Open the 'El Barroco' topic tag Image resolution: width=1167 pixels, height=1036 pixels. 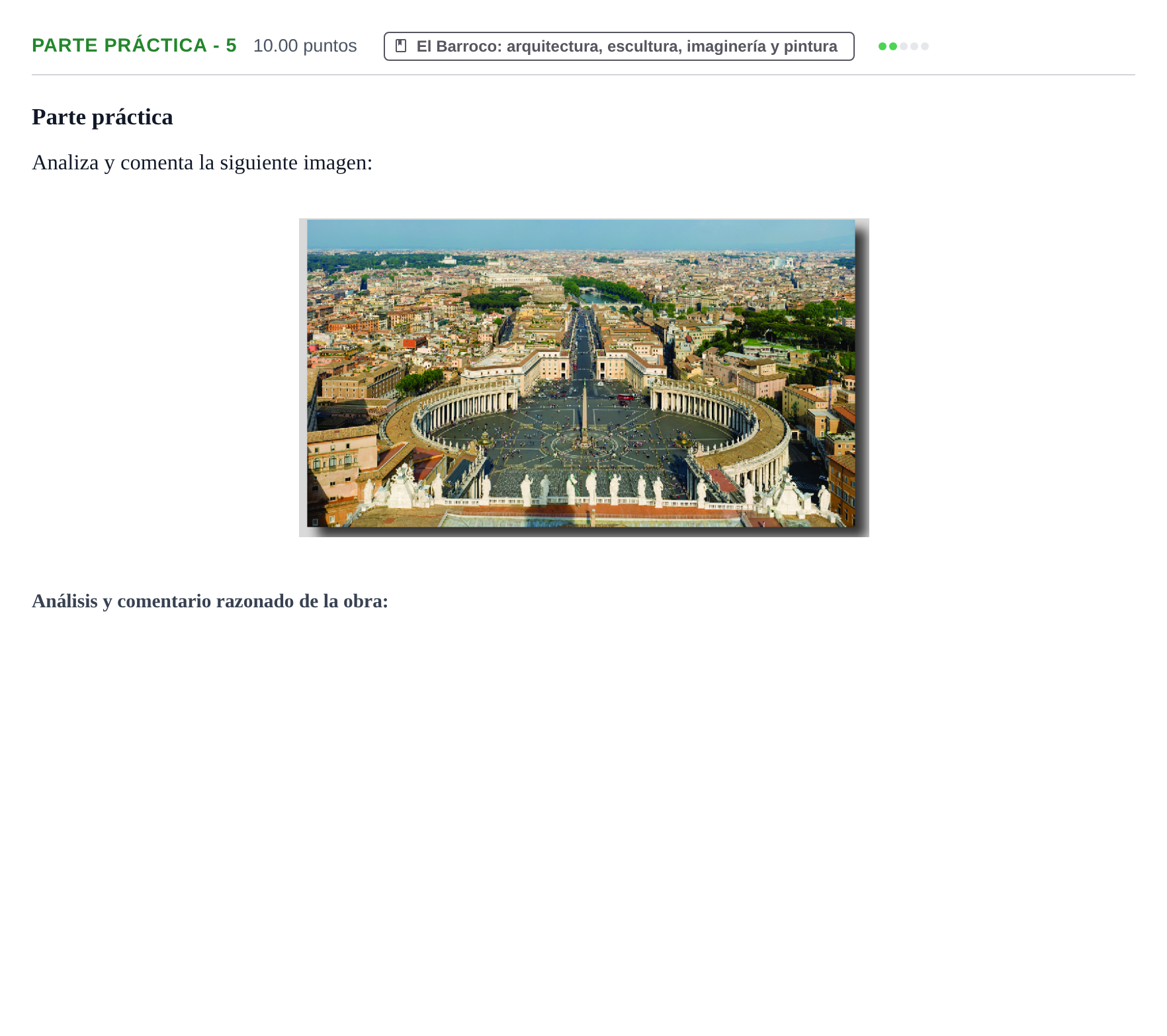[619, 46]
